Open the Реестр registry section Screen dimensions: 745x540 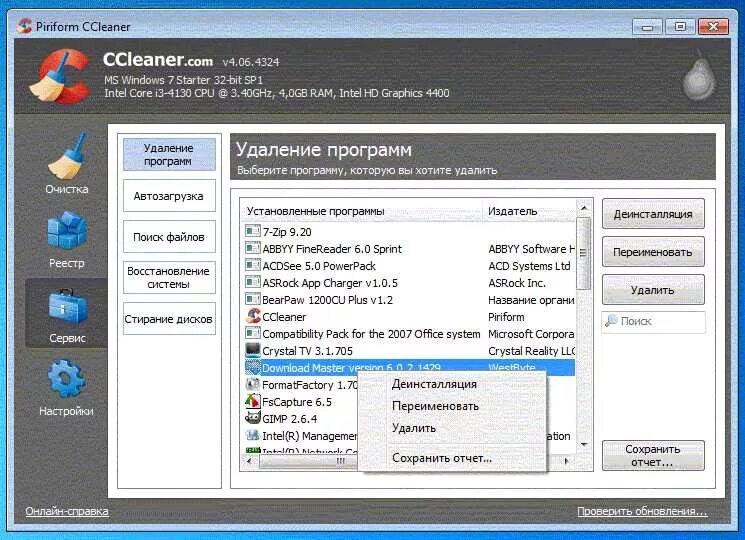pyautogui.click(x=67, y=240)
